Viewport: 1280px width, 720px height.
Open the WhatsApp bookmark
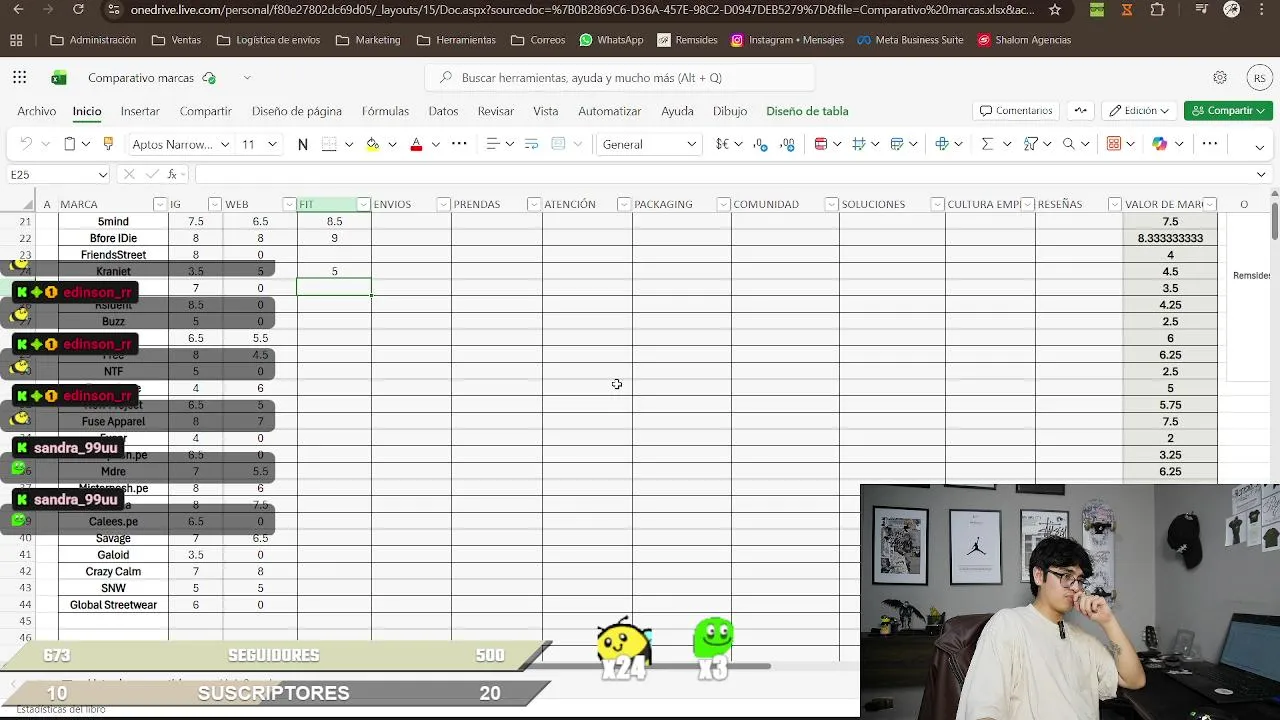tap(611, 40)
